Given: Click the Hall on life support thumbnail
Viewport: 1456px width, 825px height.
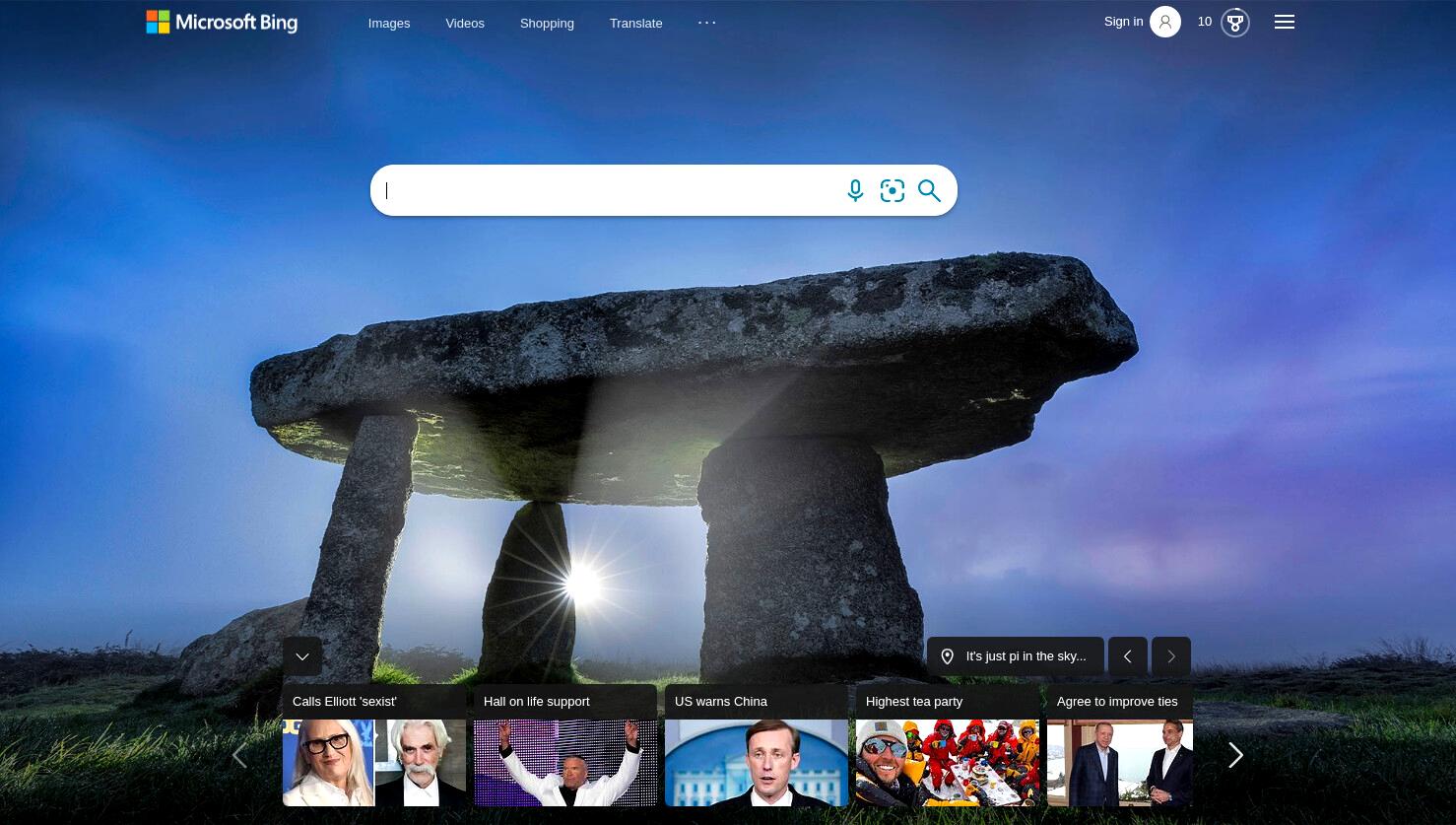Looking at the screenshot, I should [565, 763].
